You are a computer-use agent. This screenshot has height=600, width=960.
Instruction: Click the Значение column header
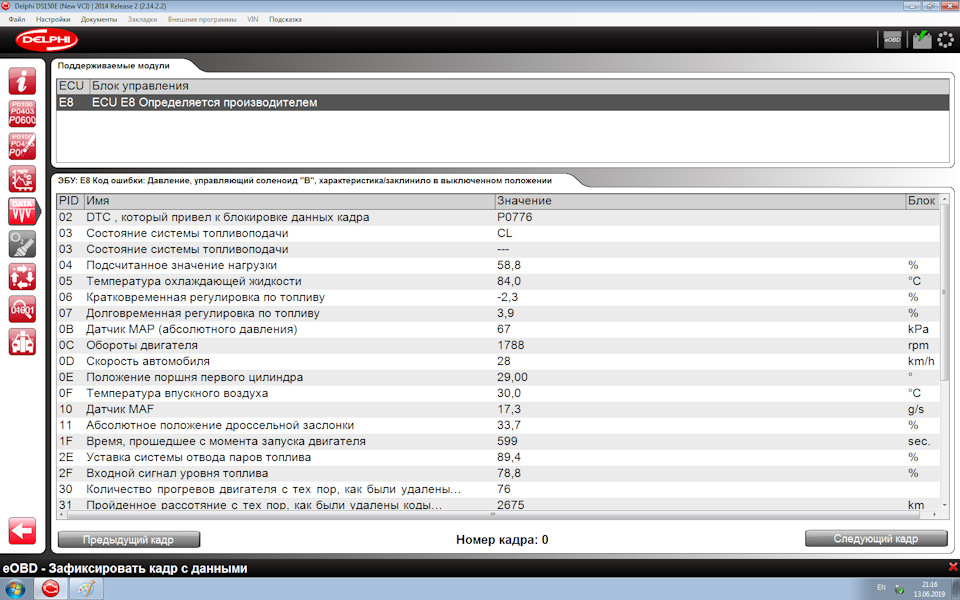[x=700, y=201]
